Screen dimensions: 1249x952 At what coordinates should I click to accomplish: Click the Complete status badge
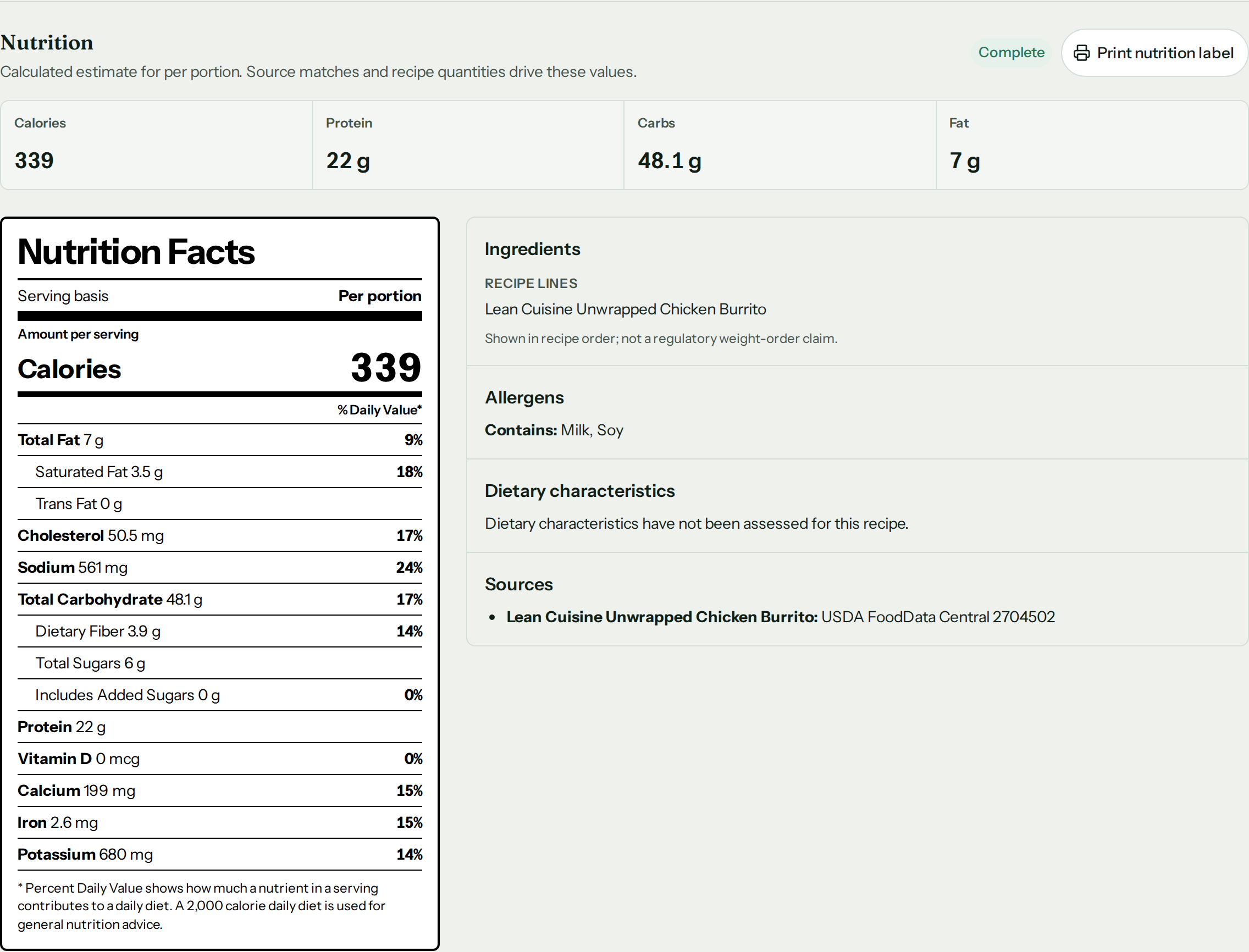point(1011,52)
